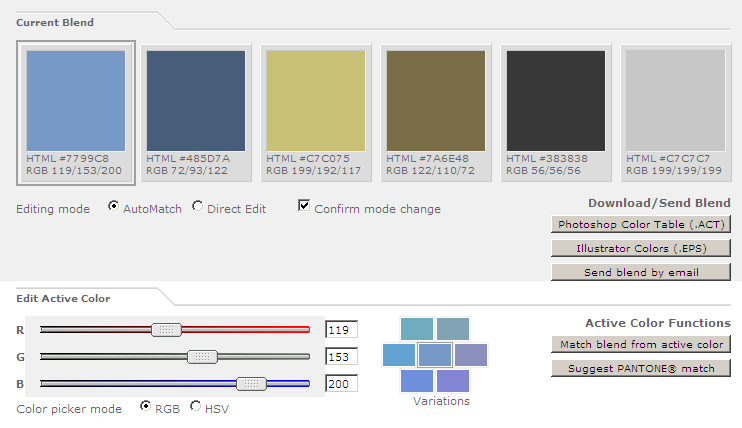This screenshot has width=742, height=428.
Task: Pick the teal top-left variation swatch
Action: tap(417, 329)
